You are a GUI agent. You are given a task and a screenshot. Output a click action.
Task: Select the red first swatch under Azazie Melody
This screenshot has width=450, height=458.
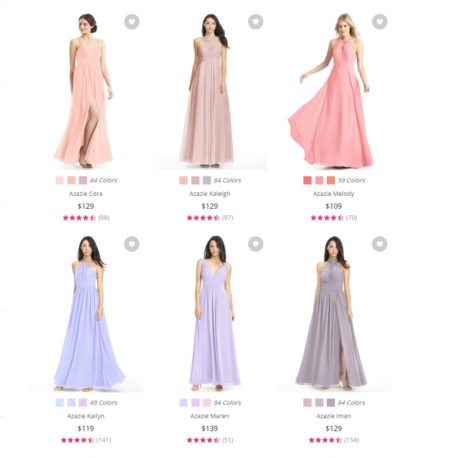click(307, 180)
